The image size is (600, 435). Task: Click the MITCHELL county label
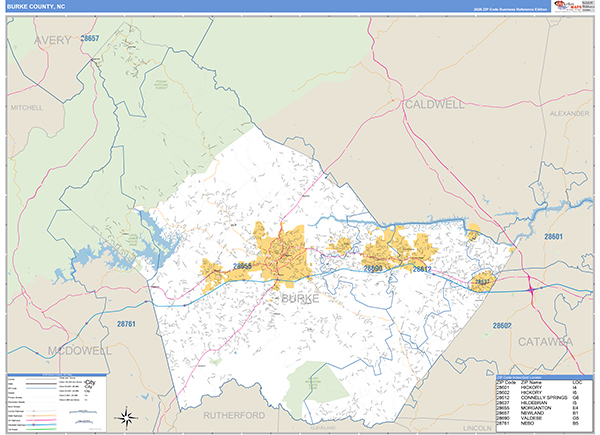pyautogui.click(x=27, y=108)
